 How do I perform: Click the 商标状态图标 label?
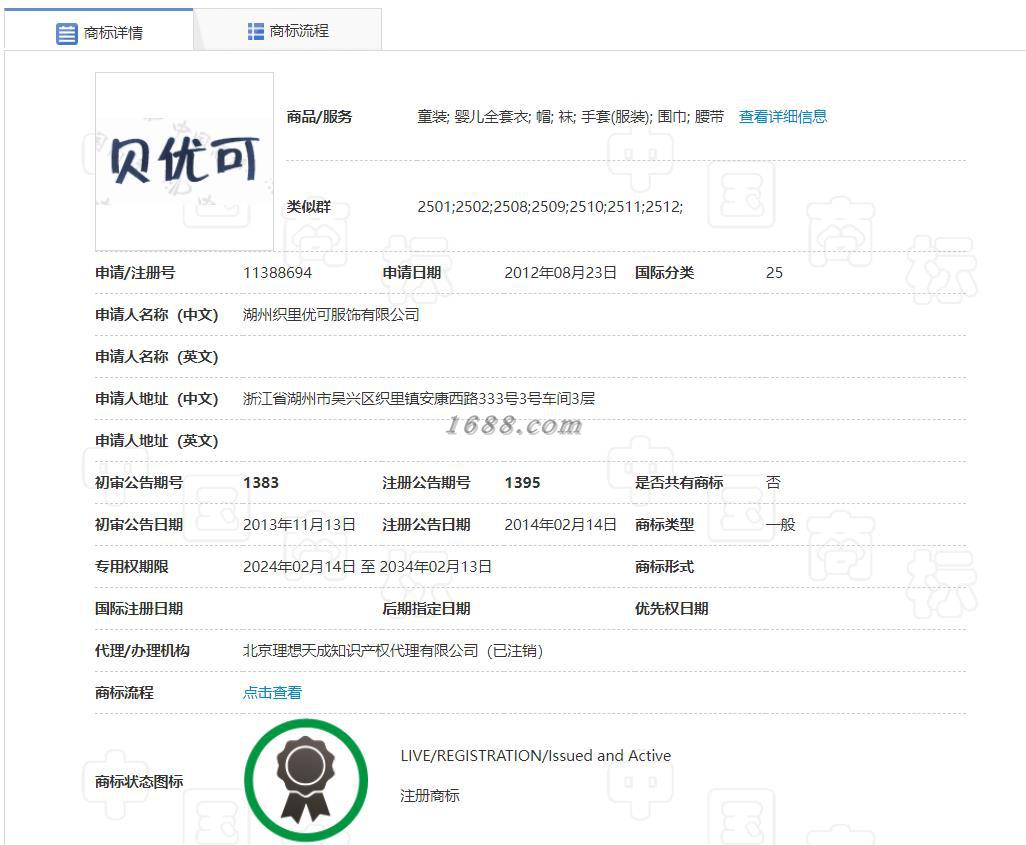[x=139, y=782]
